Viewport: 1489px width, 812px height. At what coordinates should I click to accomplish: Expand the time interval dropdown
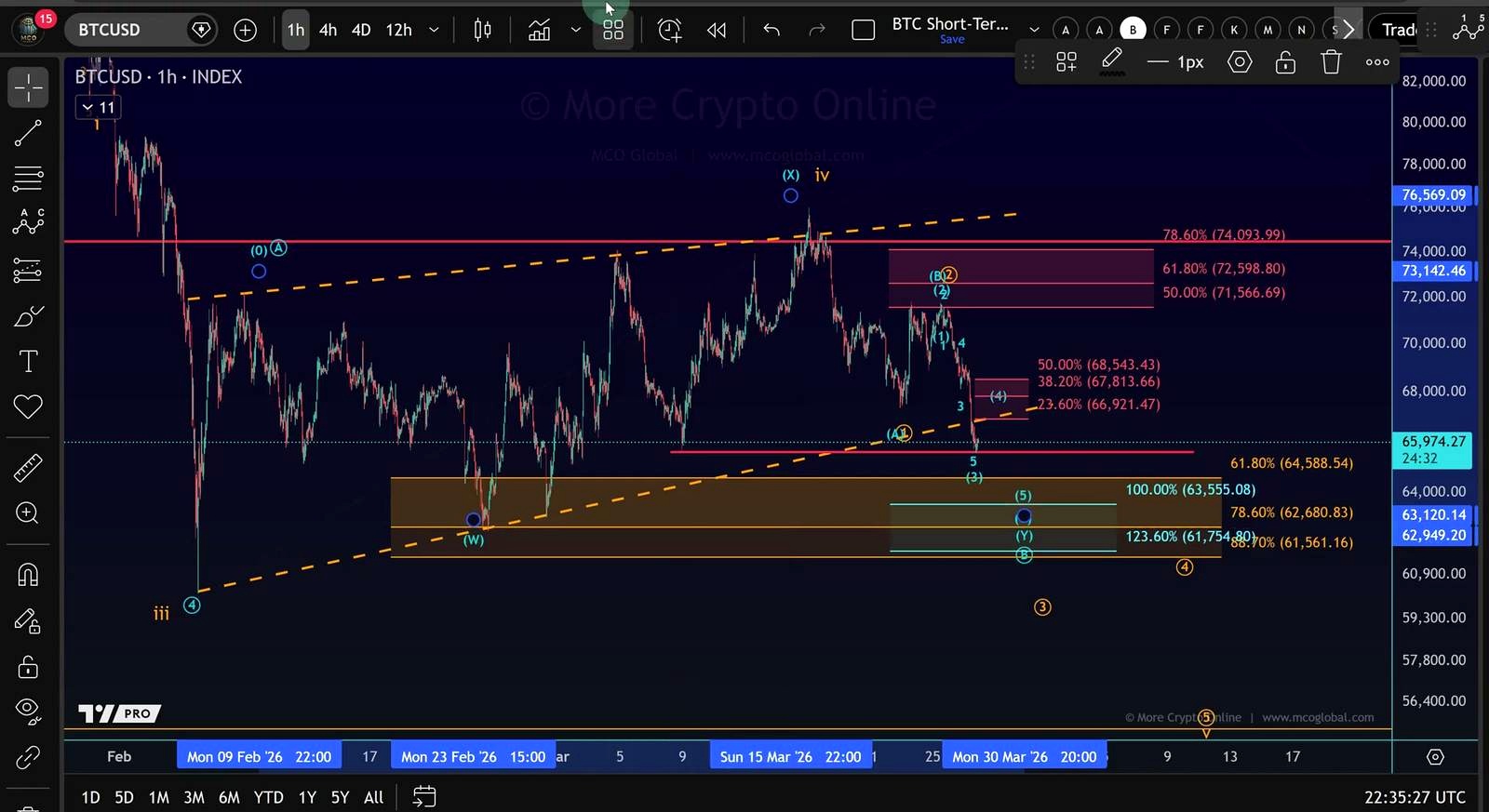click(434, 30)
